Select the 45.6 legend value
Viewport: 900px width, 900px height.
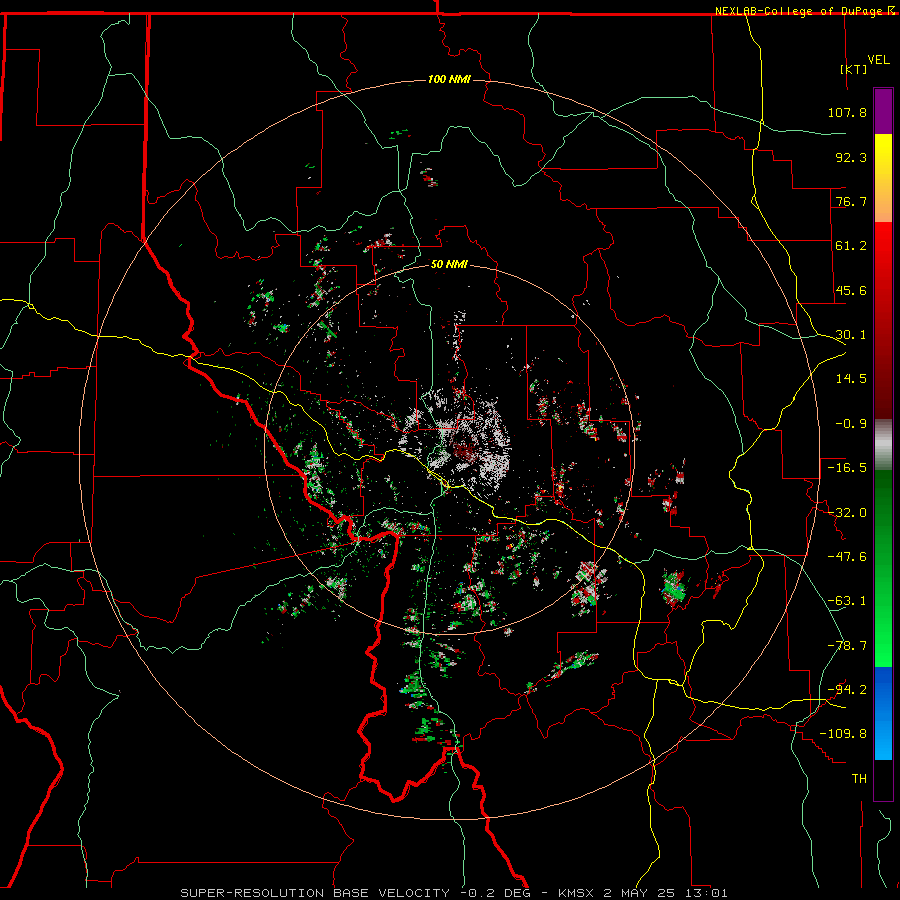click(x=851, y=290)
